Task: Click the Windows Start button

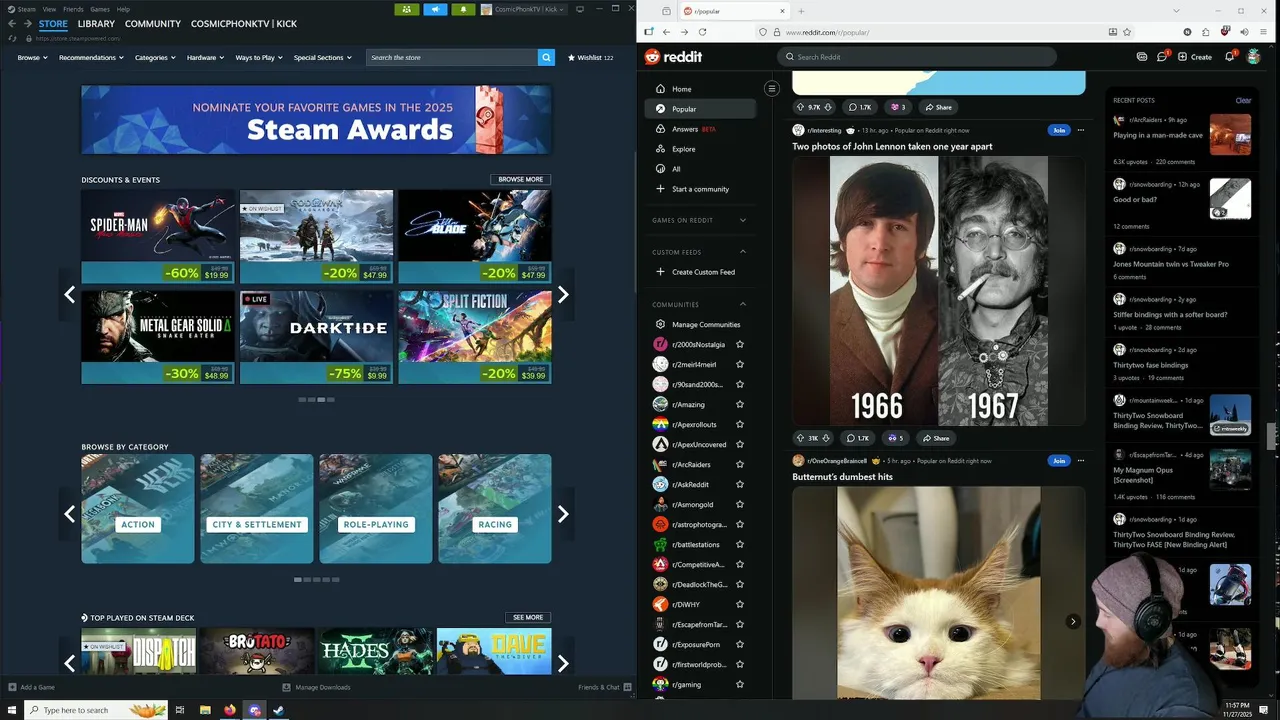Action: coord(11,710)
